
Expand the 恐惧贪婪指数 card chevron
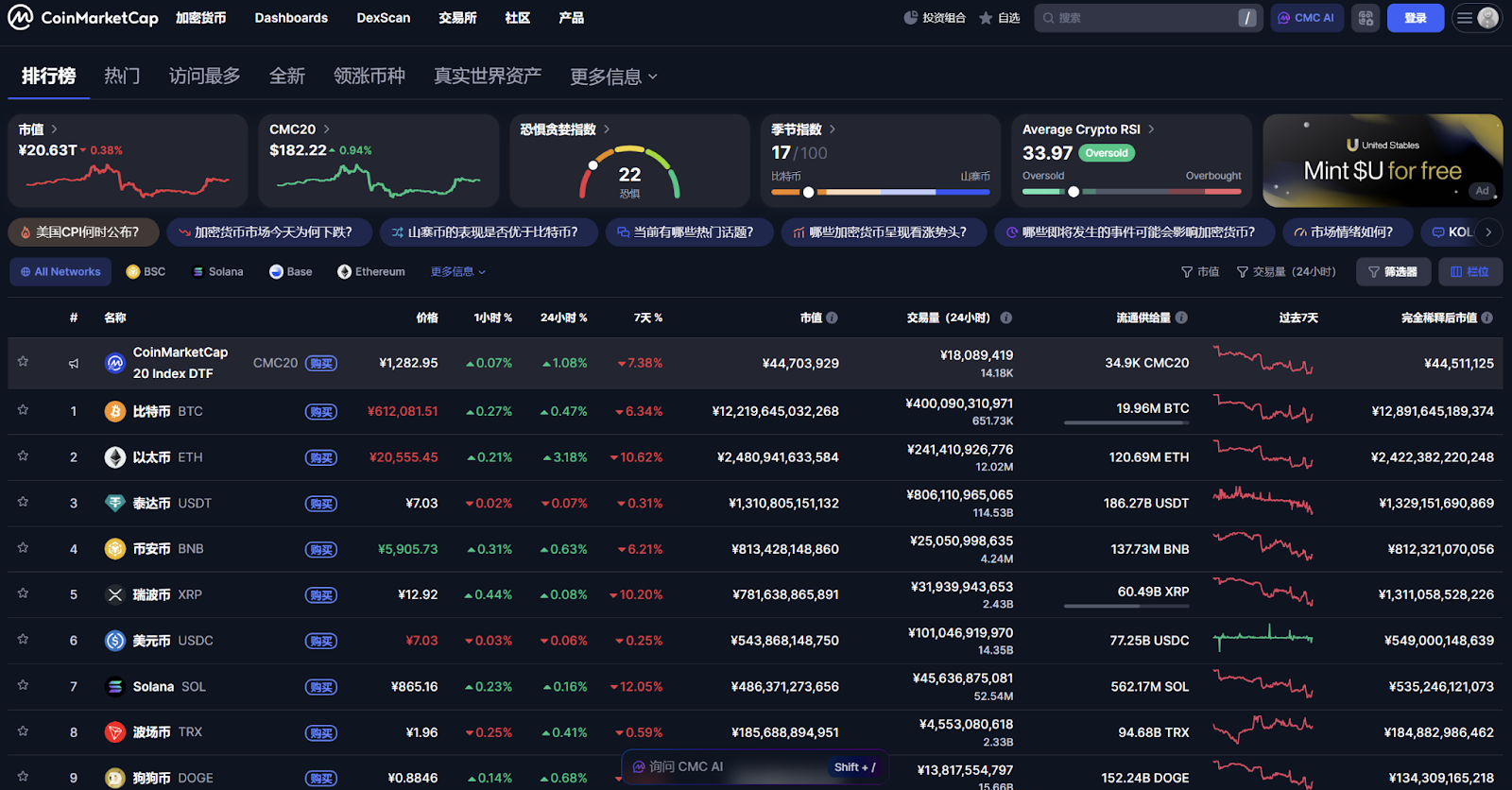[607, 129]
